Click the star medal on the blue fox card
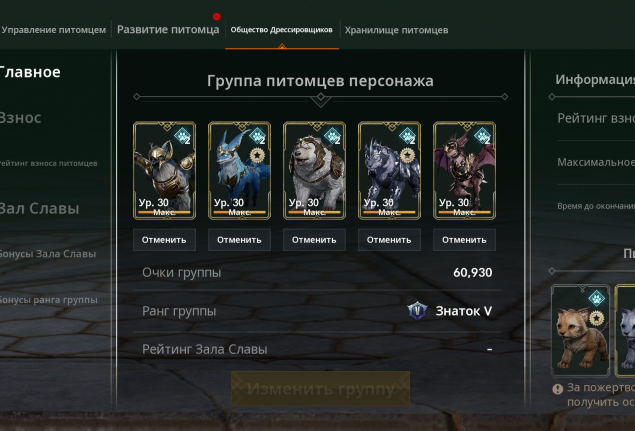Image resolution: width=635 pixels, height=431 pixels. click(x=257, y=155)
